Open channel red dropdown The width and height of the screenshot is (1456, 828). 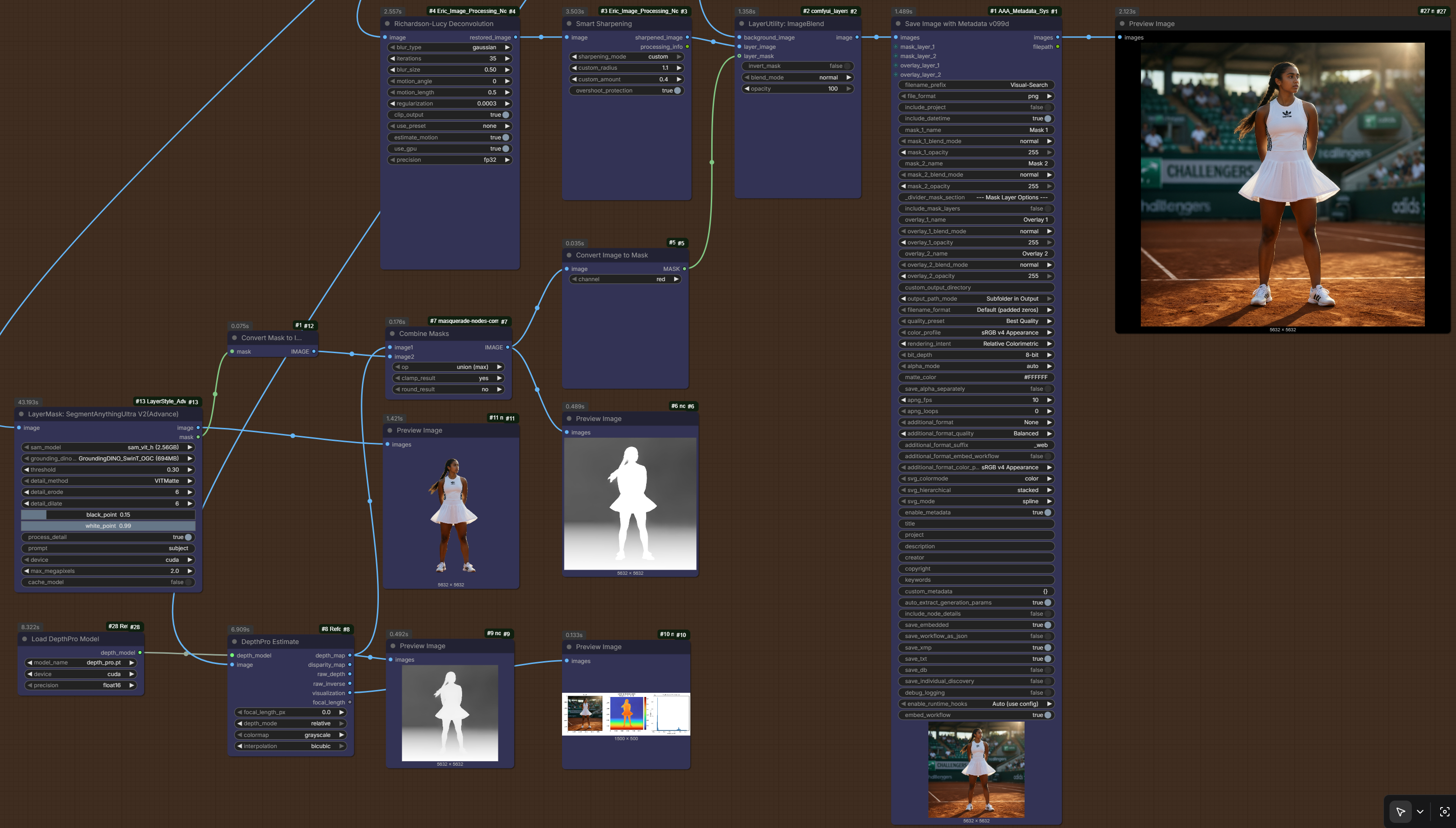[625, 279]
